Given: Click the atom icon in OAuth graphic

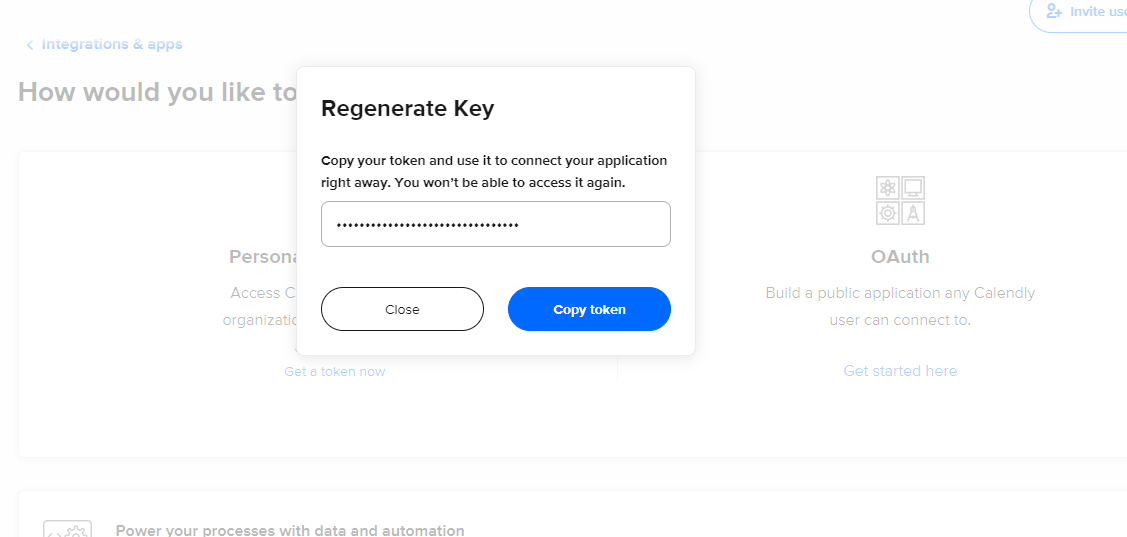Looking at the screenshot, I should [888, 188].
